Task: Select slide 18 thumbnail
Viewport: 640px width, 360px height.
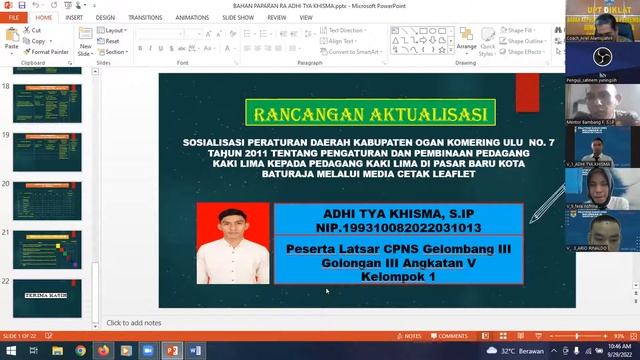Action: click(47, 104)
